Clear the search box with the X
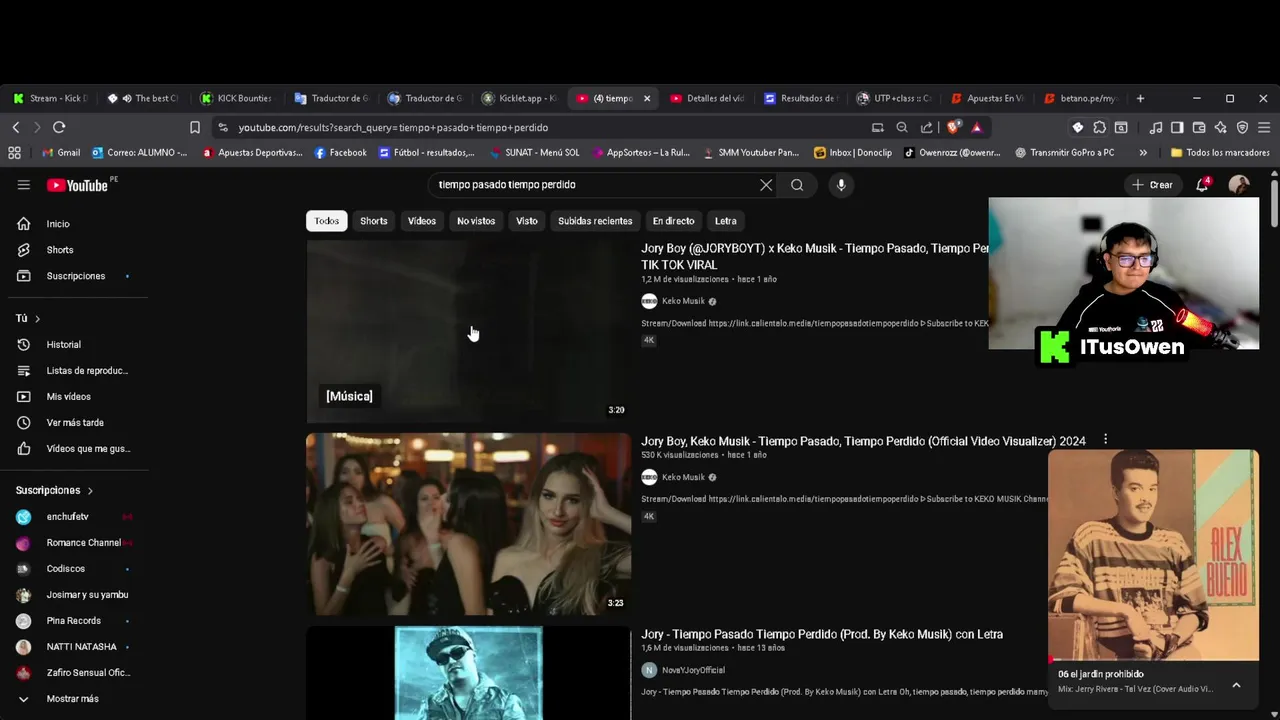The height and width of the screenshot is (720, 1280). pos(766,185)
